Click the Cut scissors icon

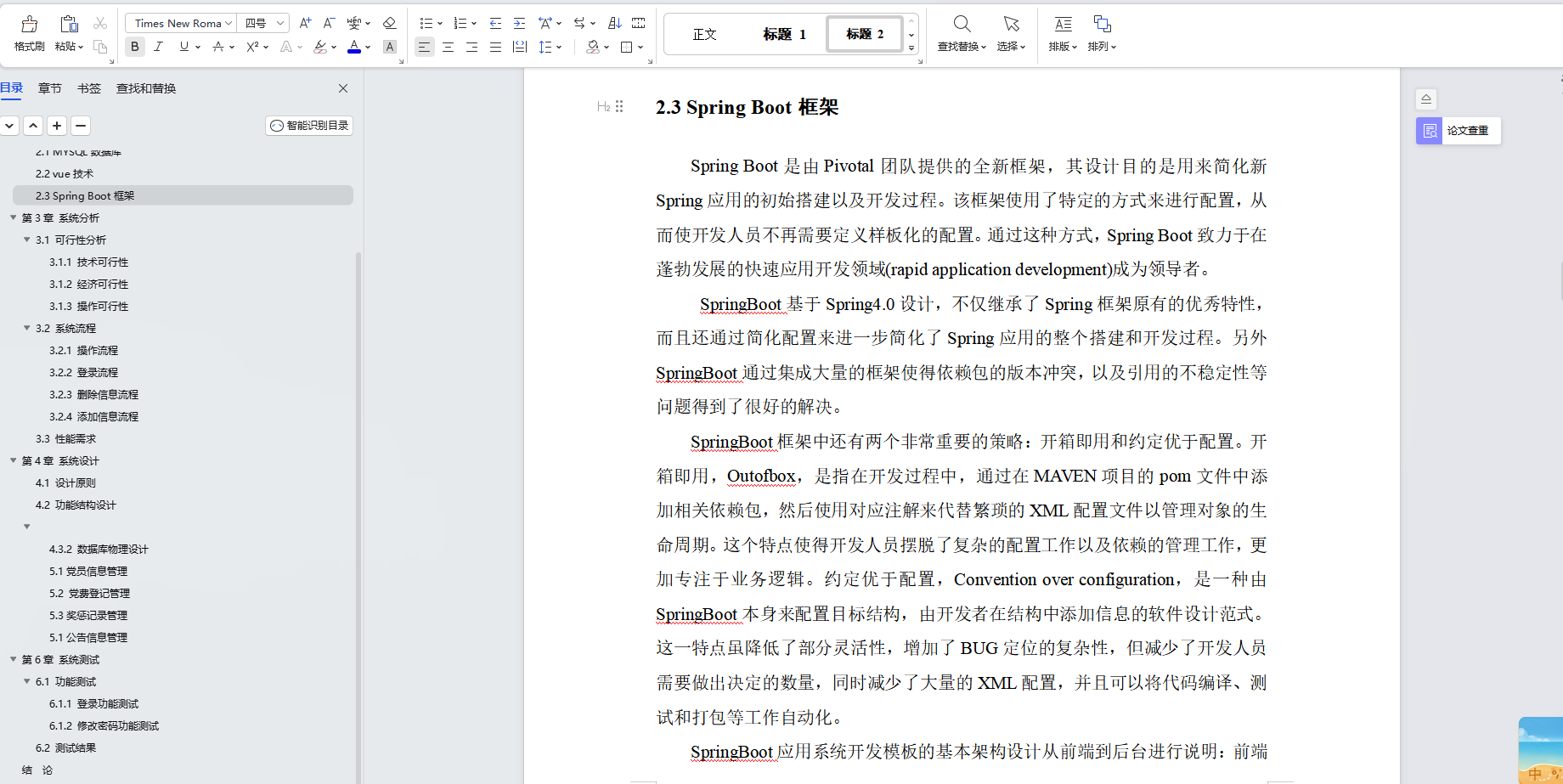tap(100, 24)
